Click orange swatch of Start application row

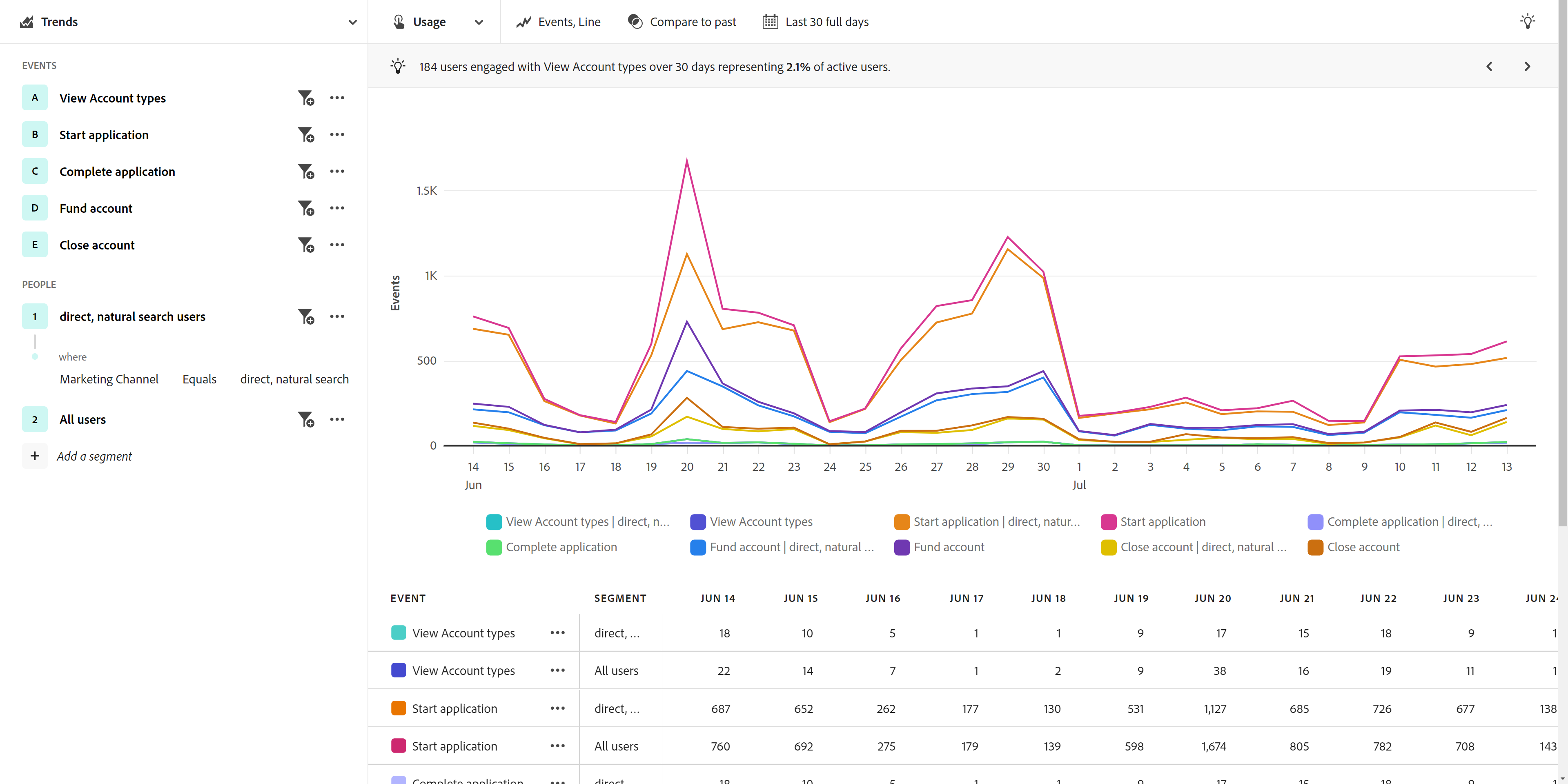[x=398, y=708]
